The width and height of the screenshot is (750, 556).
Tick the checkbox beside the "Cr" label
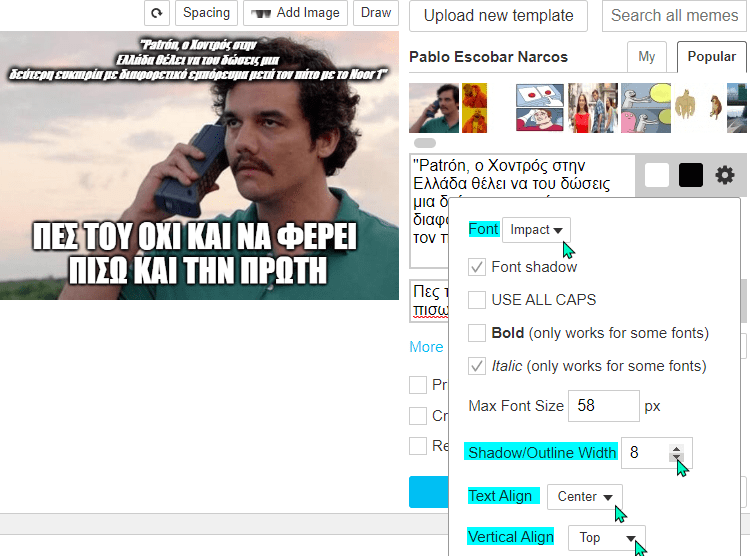[x=418, y=416]
